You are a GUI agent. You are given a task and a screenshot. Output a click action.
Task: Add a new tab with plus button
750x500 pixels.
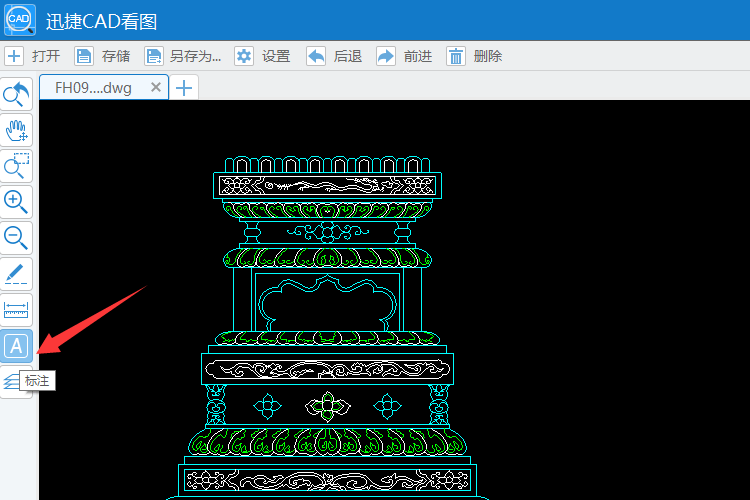(x=184, y=88)
